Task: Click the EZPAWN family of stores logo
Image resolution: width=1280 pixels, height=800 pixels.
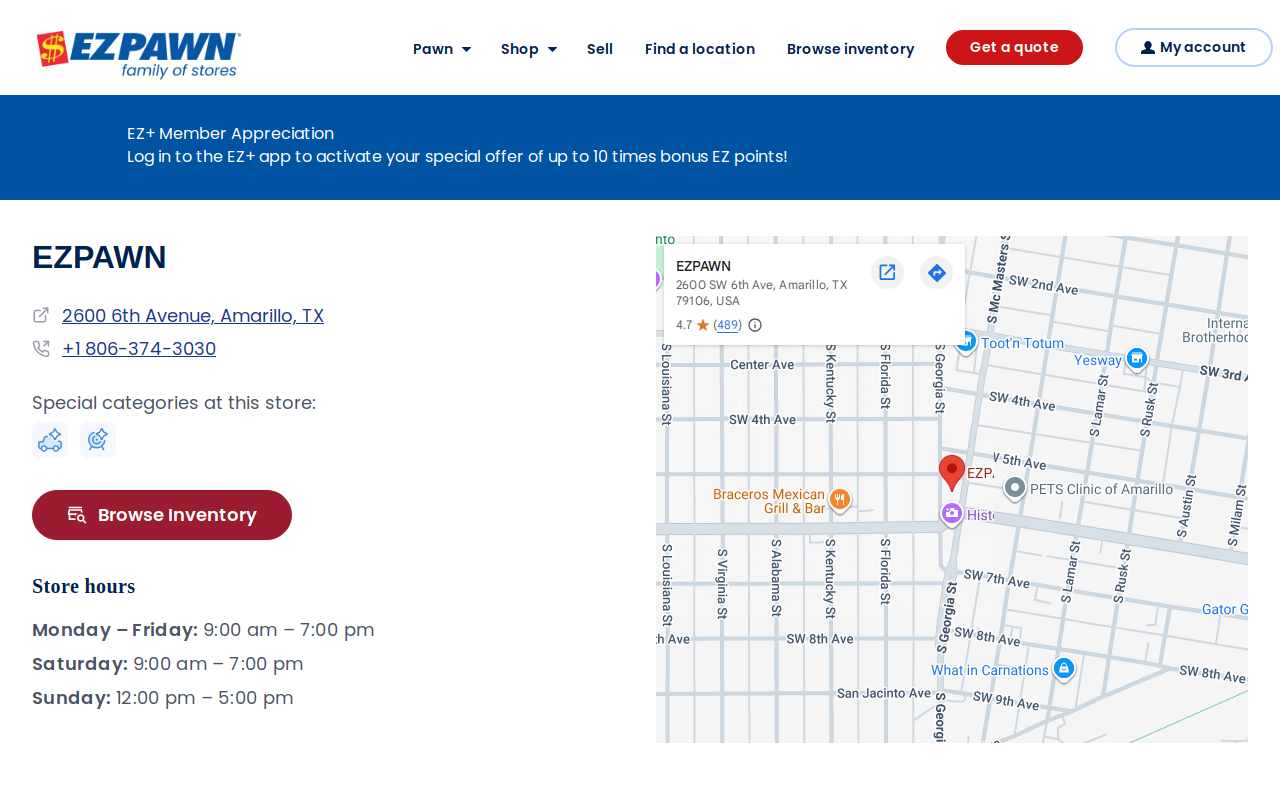Action: pyautogui.click(x=139, y=54)
